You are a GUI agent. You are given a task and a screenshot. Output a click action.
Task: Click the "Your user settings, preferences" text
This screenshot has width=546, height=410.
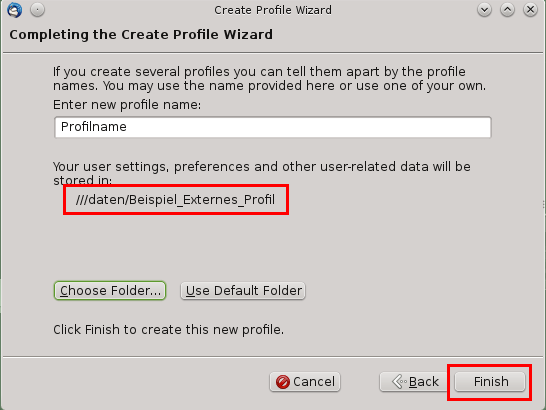click(x=262, y=173)
